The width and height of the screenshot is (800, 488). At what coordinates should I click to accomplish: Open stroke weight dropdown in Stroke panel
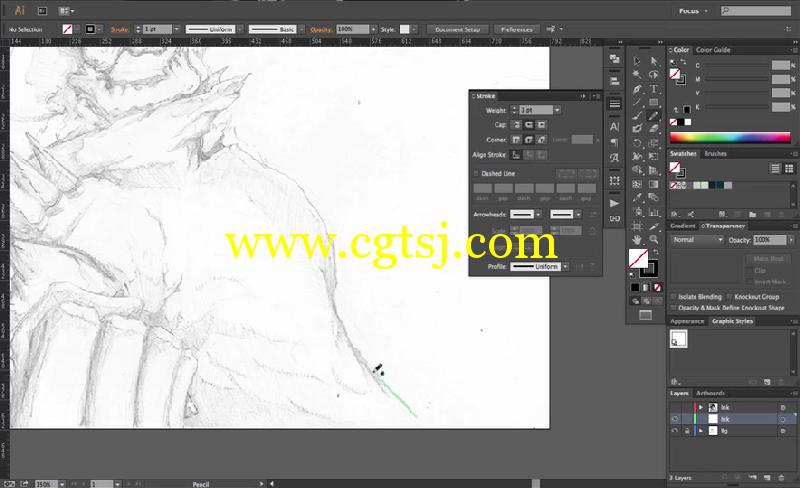(x=557, y=110)
